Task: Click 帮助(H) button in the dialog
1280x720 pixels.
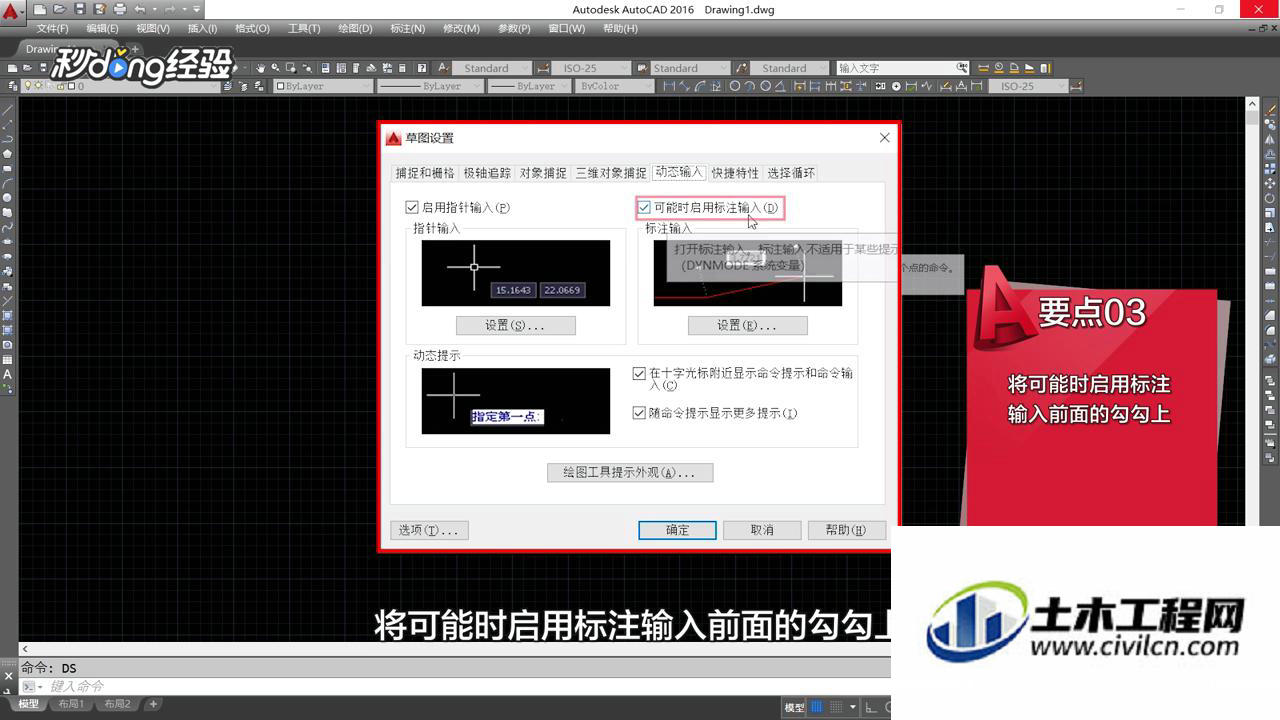Action: pos(846,530)
